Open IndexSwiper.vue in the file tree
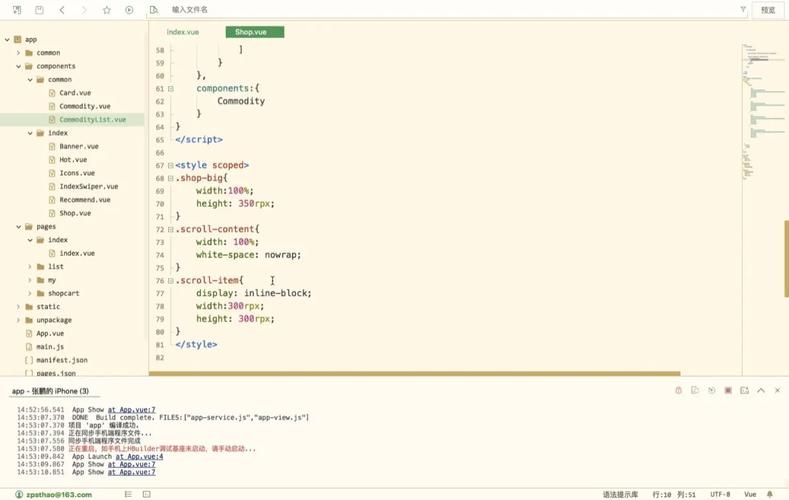The width and height of the screenshot is (789, 500). pyautogui.click(x=89, y=186)
